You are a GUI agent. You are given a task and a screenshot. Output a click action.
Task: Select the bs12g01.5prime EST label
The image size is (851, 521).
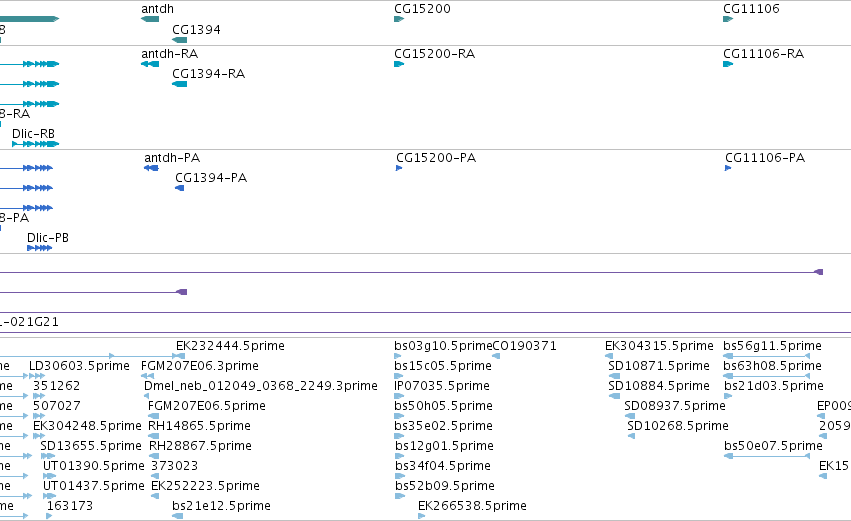pyautogui.click(x=444, y=446)
